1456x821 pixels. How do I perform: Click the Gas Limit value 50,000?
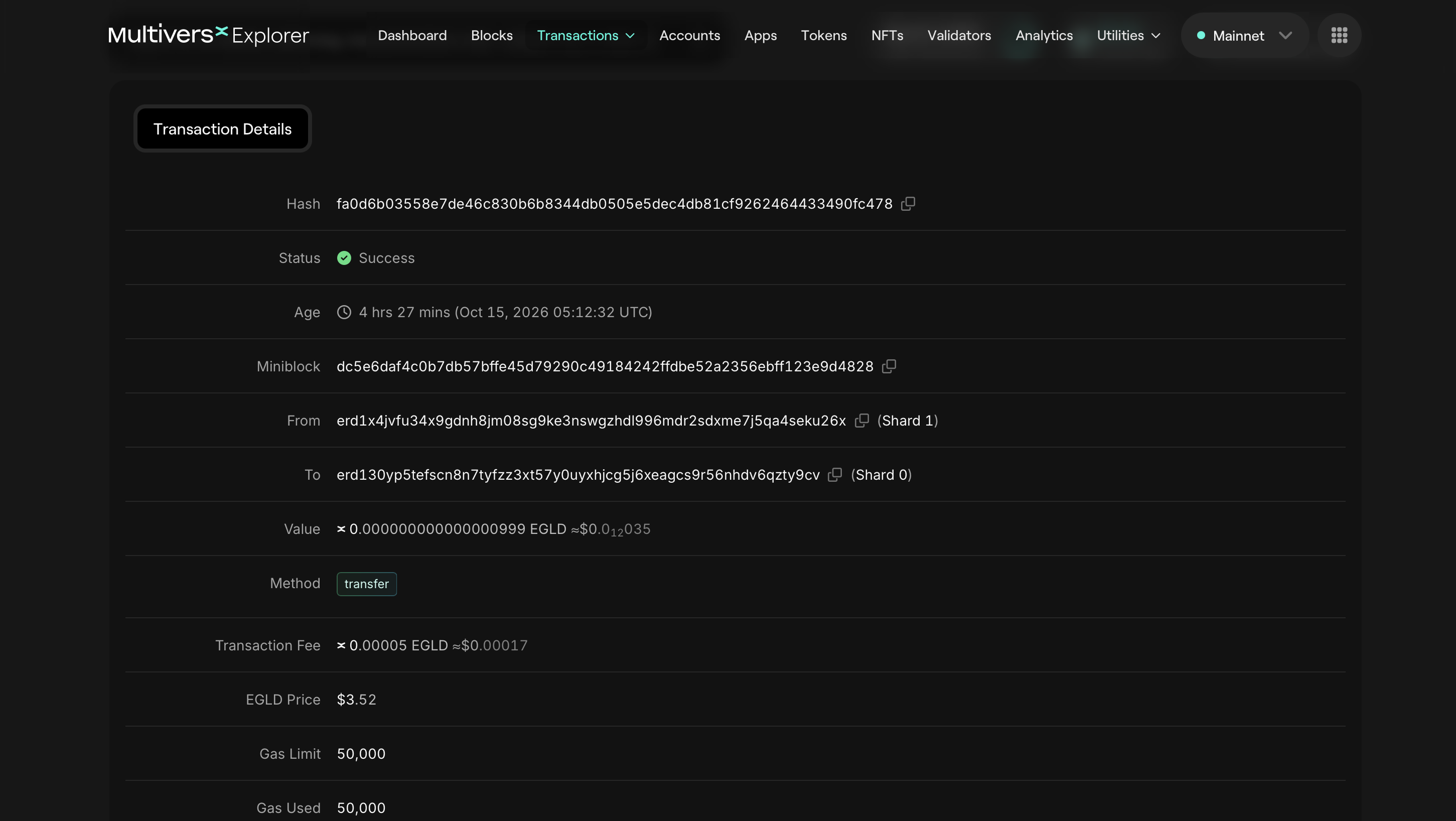[x=361, y=754]
